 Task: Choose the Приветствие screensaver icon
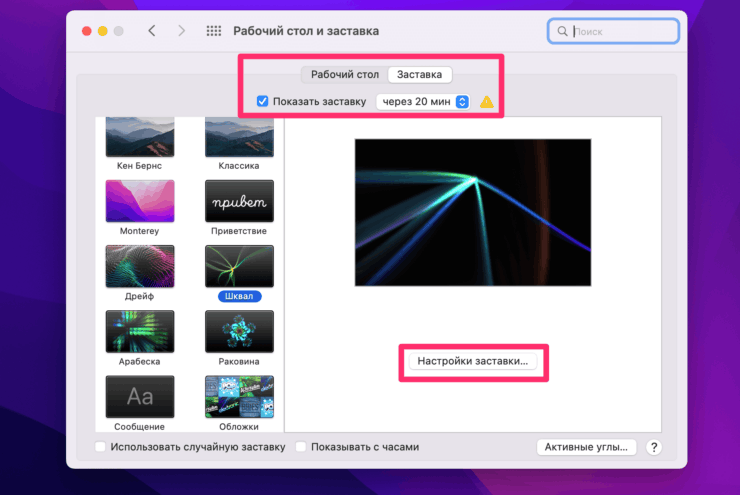pyautogui.click(x=239, y=201)
